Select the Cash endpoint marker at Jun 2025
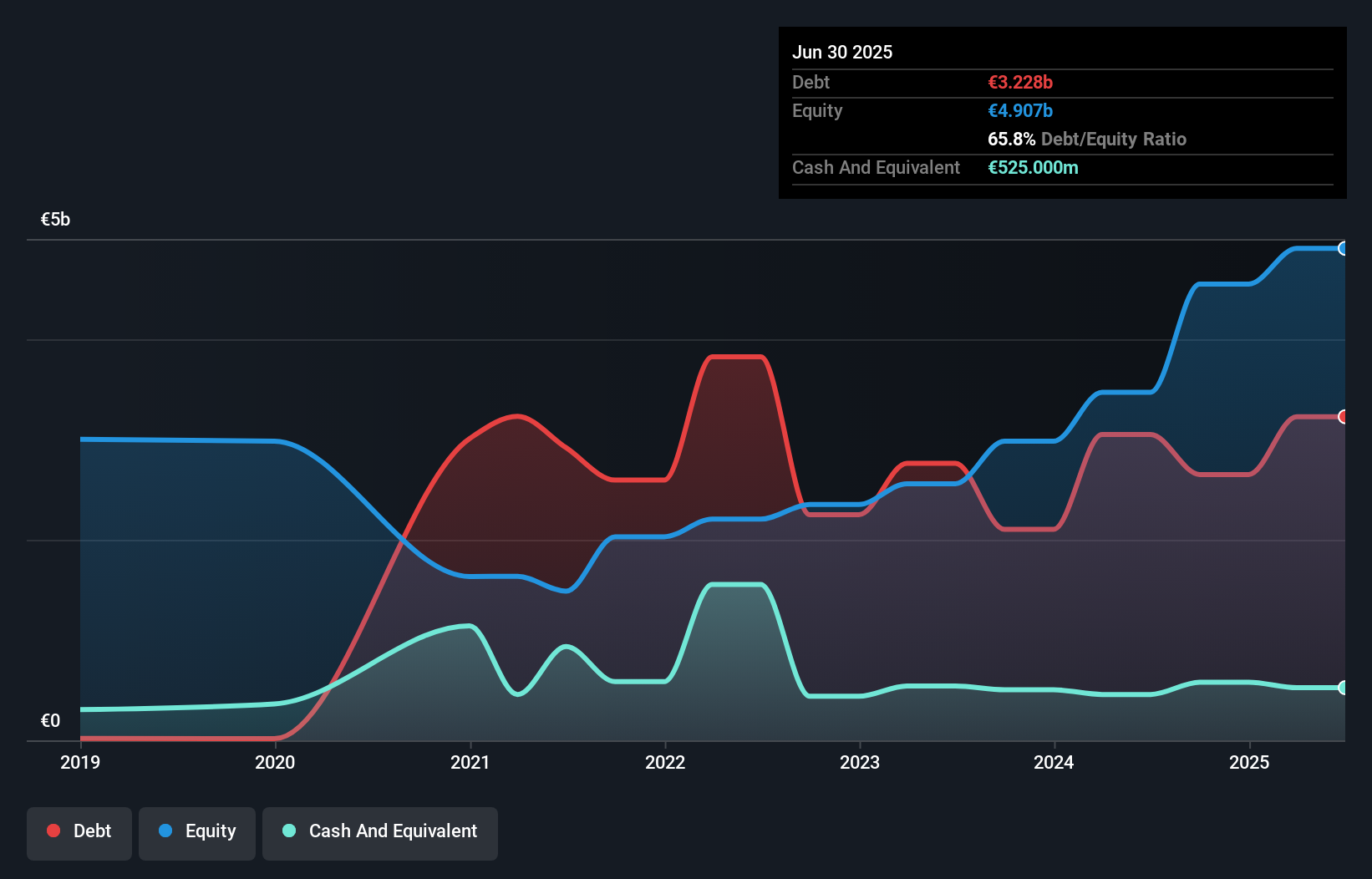 pyautogui.click(x=1343, y=688)
